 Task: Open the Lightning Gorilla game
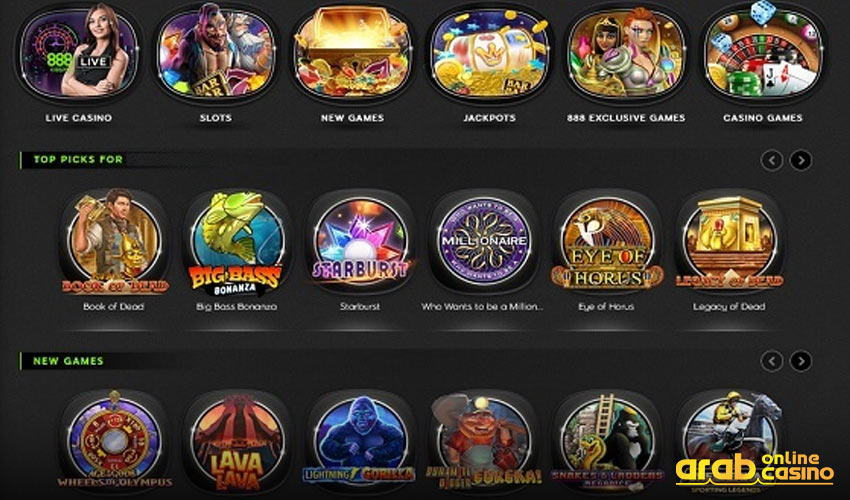pyautogui.click(x=360, y=441)
